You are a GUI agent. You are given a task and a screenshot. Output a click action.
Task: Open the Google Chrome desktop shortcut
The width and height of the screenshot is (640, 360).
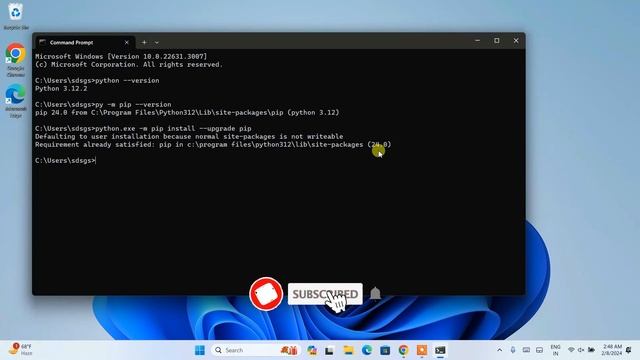coord(16,60)
